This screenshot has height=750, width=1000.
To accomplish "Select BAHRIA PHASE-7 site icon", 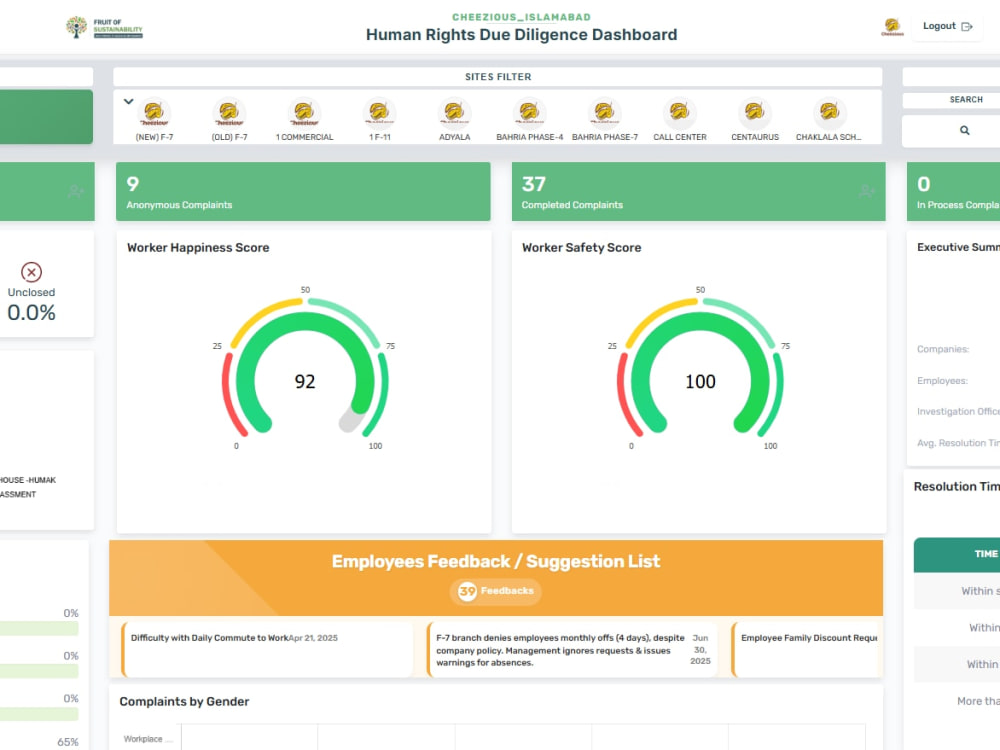I will 605,113.
